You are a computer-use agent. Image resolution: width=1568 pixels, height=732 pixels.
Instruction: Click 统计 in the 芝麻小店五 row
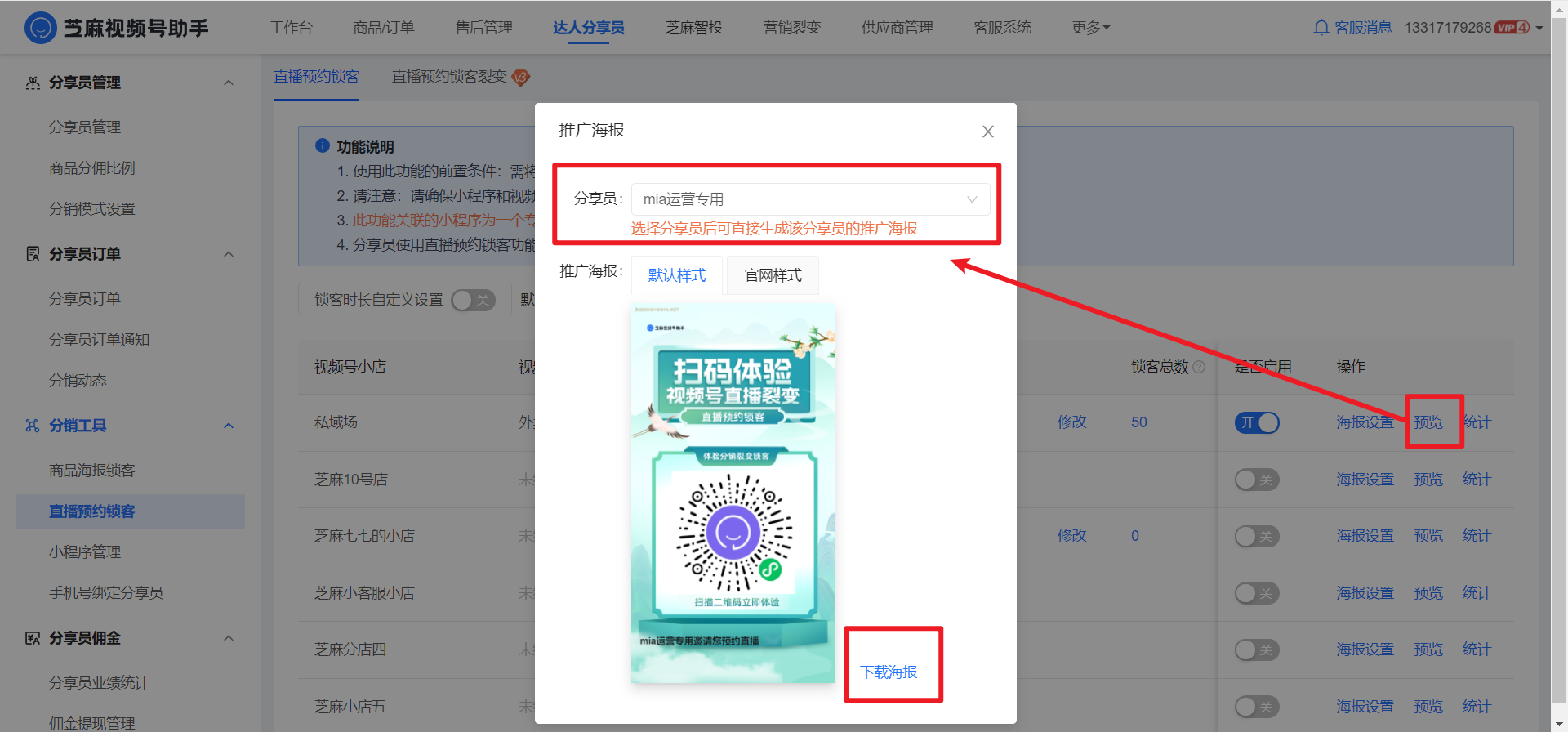pos(1477,707)
